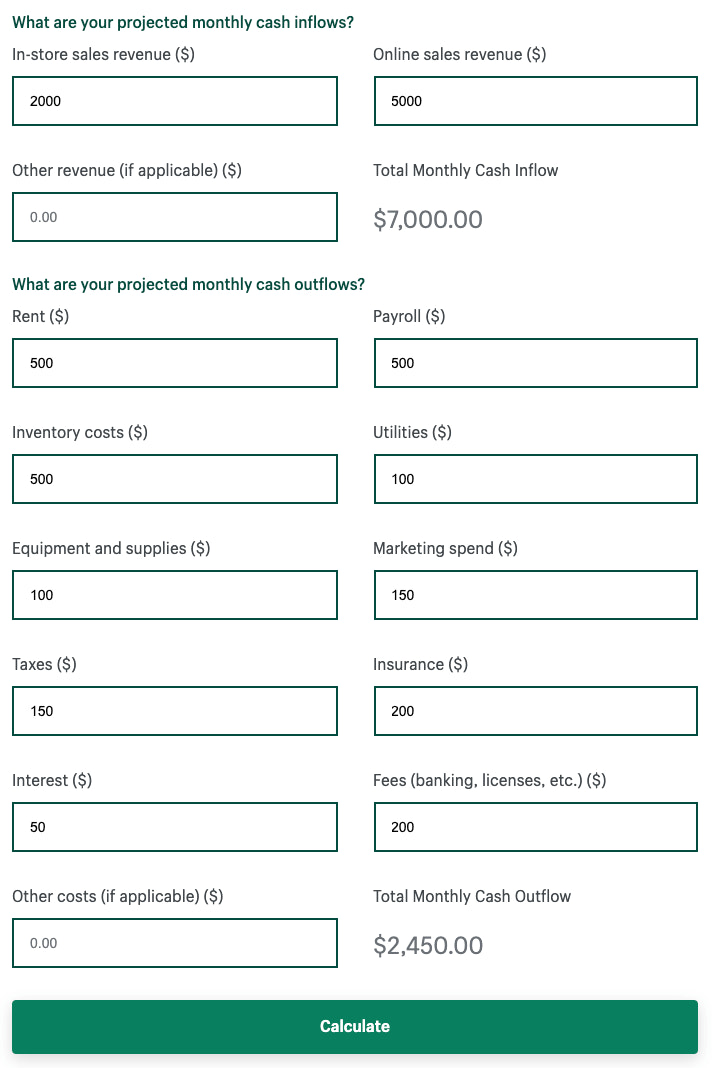Click the Total Monthly Cash Outflow amount
This screenshot has height=1068, width=712.
coord(428,945)
